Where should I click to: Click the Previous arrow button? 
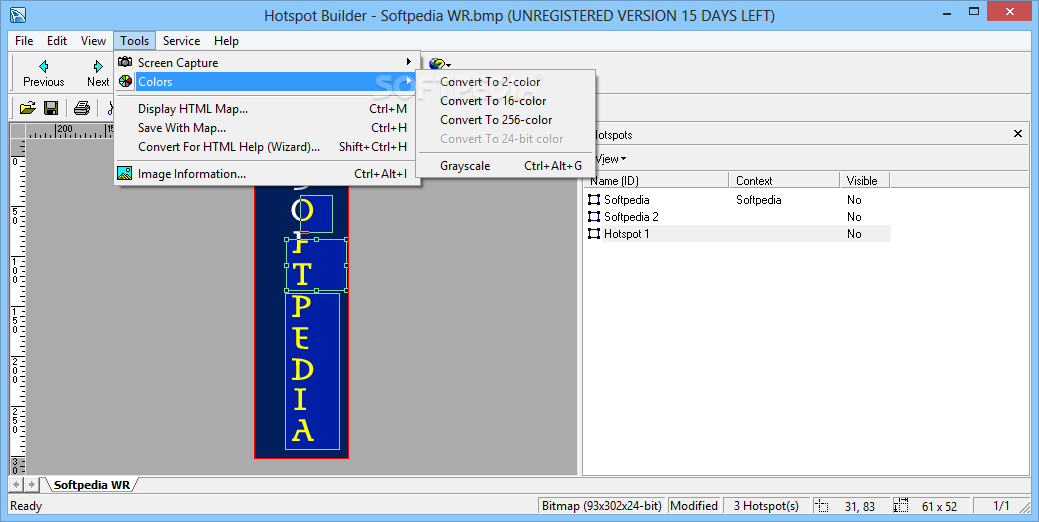click(x=44, y=73)
